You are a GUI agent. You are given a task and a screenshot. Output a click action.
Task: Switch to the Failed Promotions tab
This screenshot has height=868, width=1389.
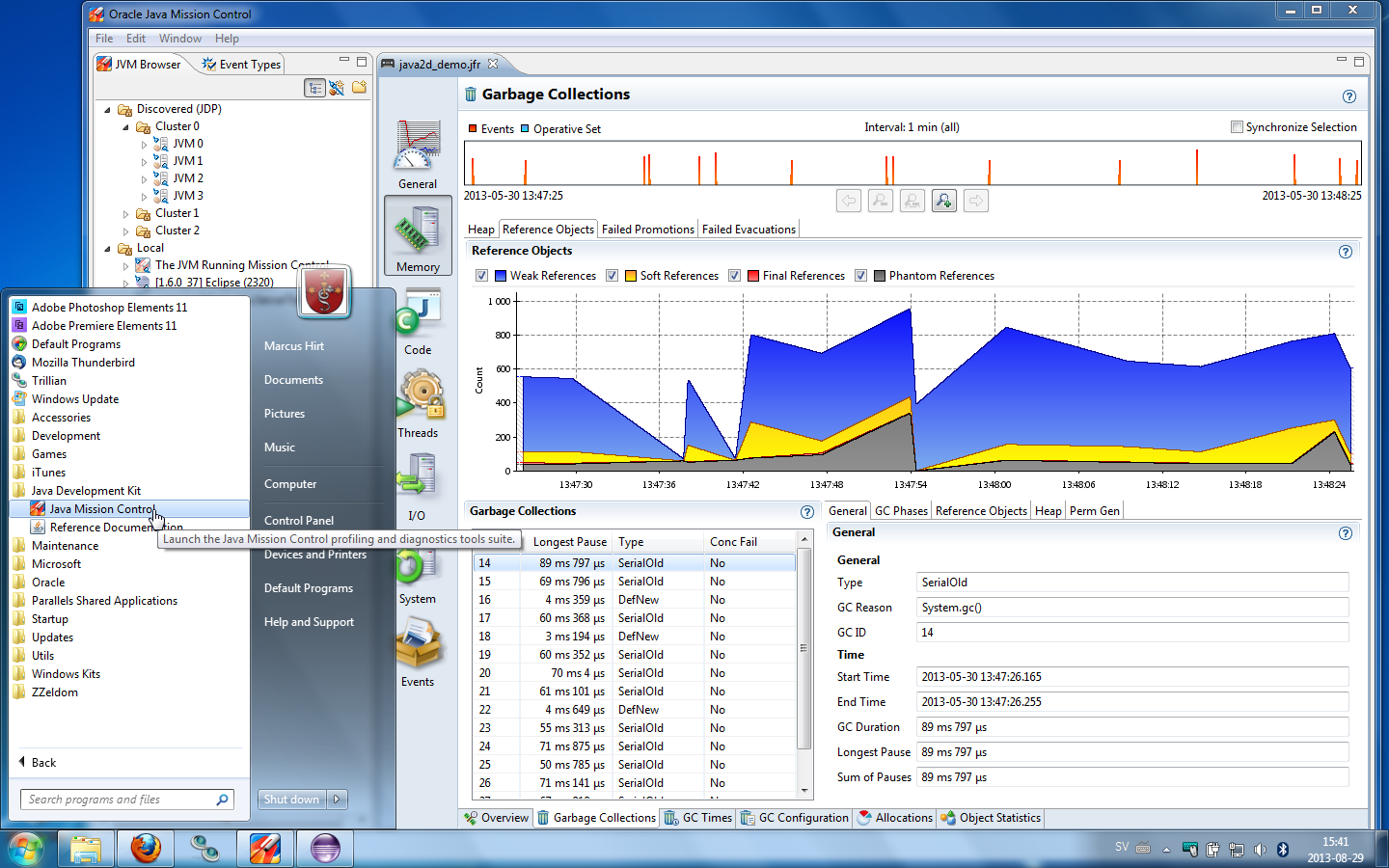647,230
